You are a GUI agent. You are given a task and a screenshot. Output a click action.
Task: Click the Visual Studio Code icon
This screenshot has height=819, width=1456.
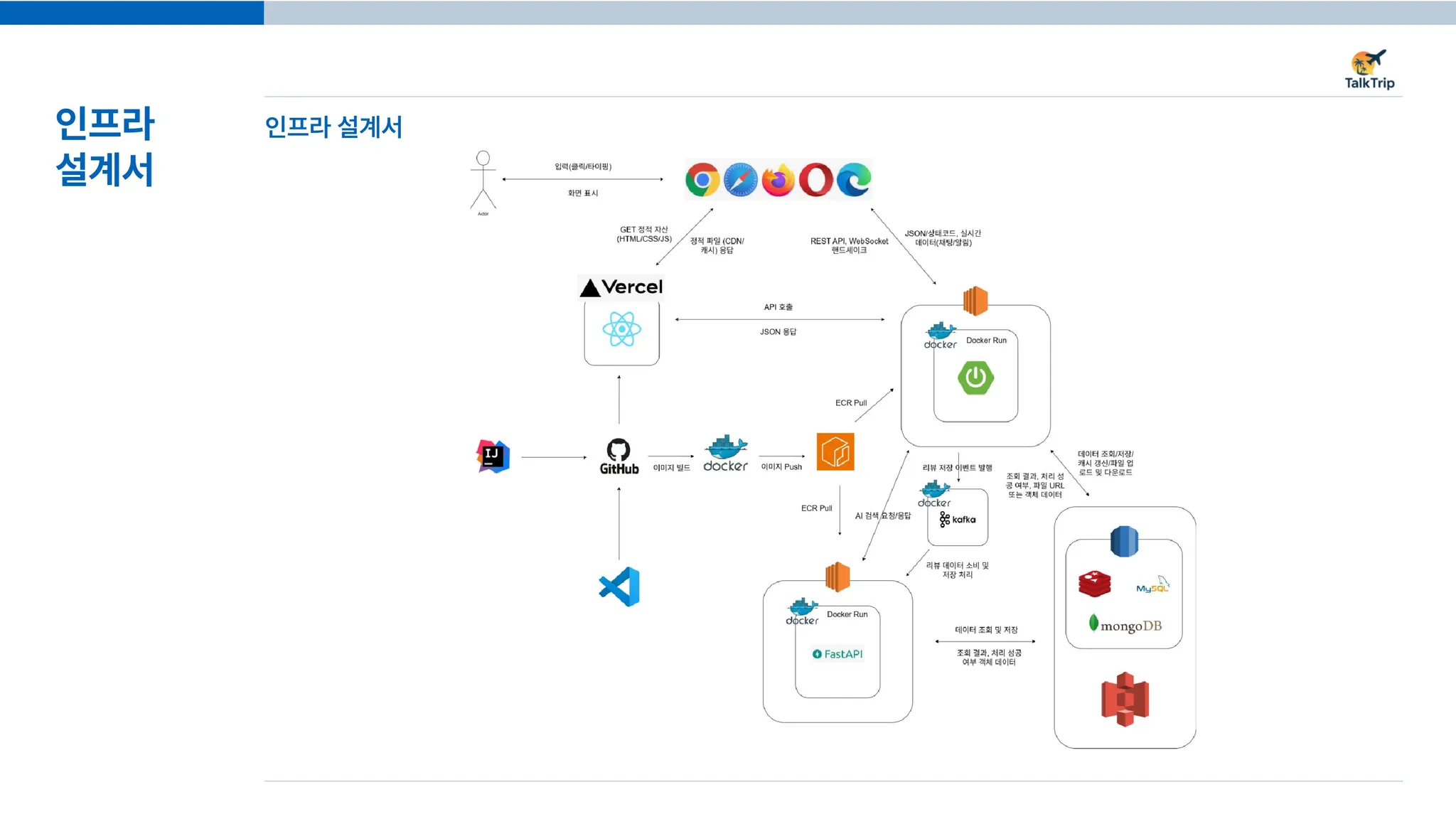[x=620, y=587]
